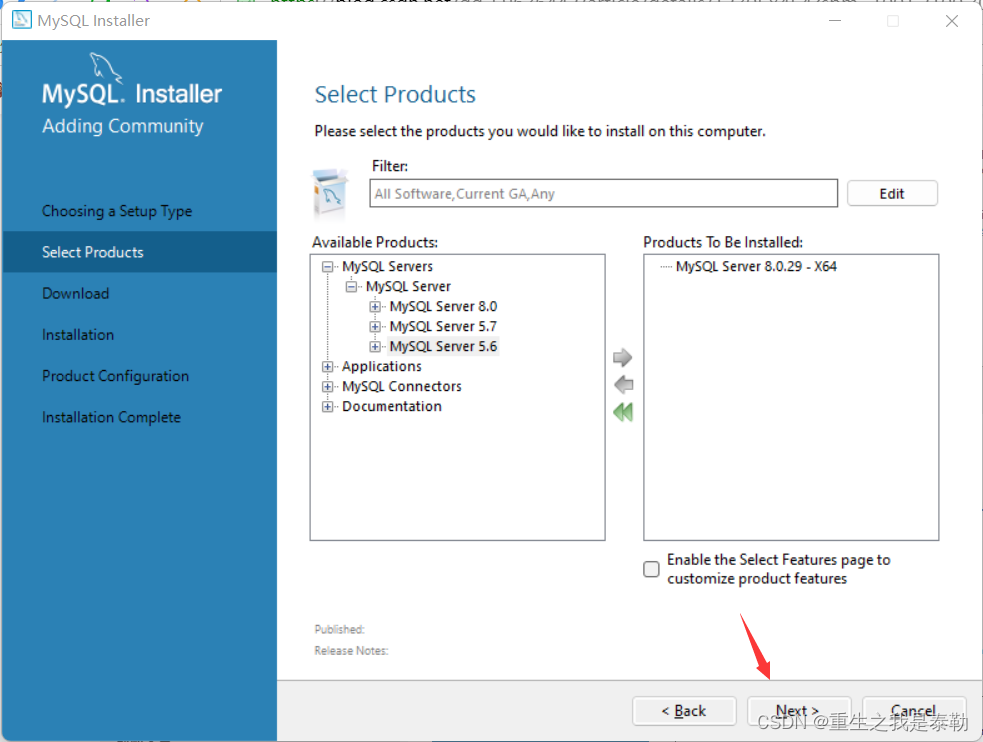983x742 pixels.
Task: Open the Installation step in sidebar
Action: (78, 335)
